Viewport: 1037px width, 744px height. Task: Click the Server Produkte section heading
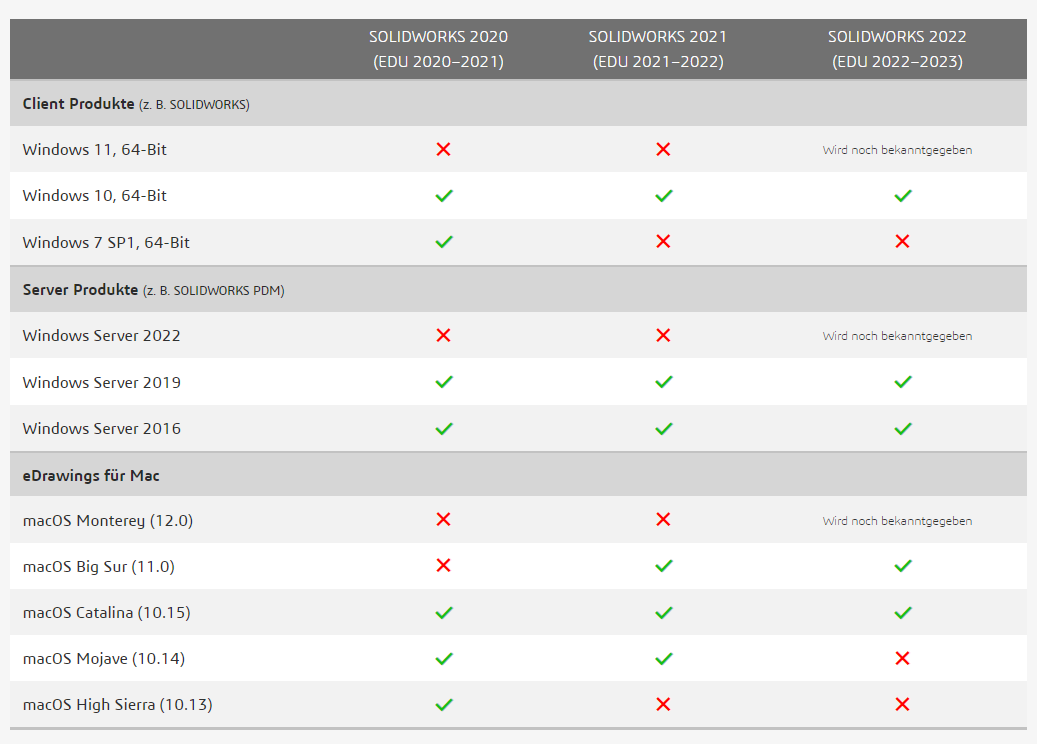pos(153,290)
